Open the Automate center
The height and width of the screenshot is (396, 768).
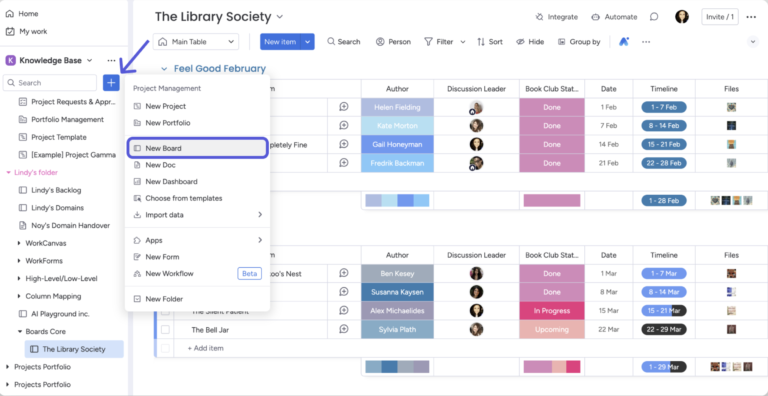614,17
